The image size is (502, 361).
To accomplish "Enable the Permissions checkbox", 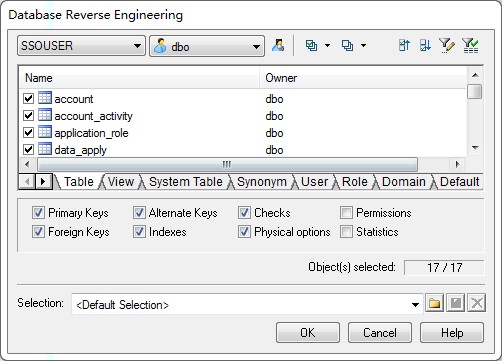I will point(346,213).
